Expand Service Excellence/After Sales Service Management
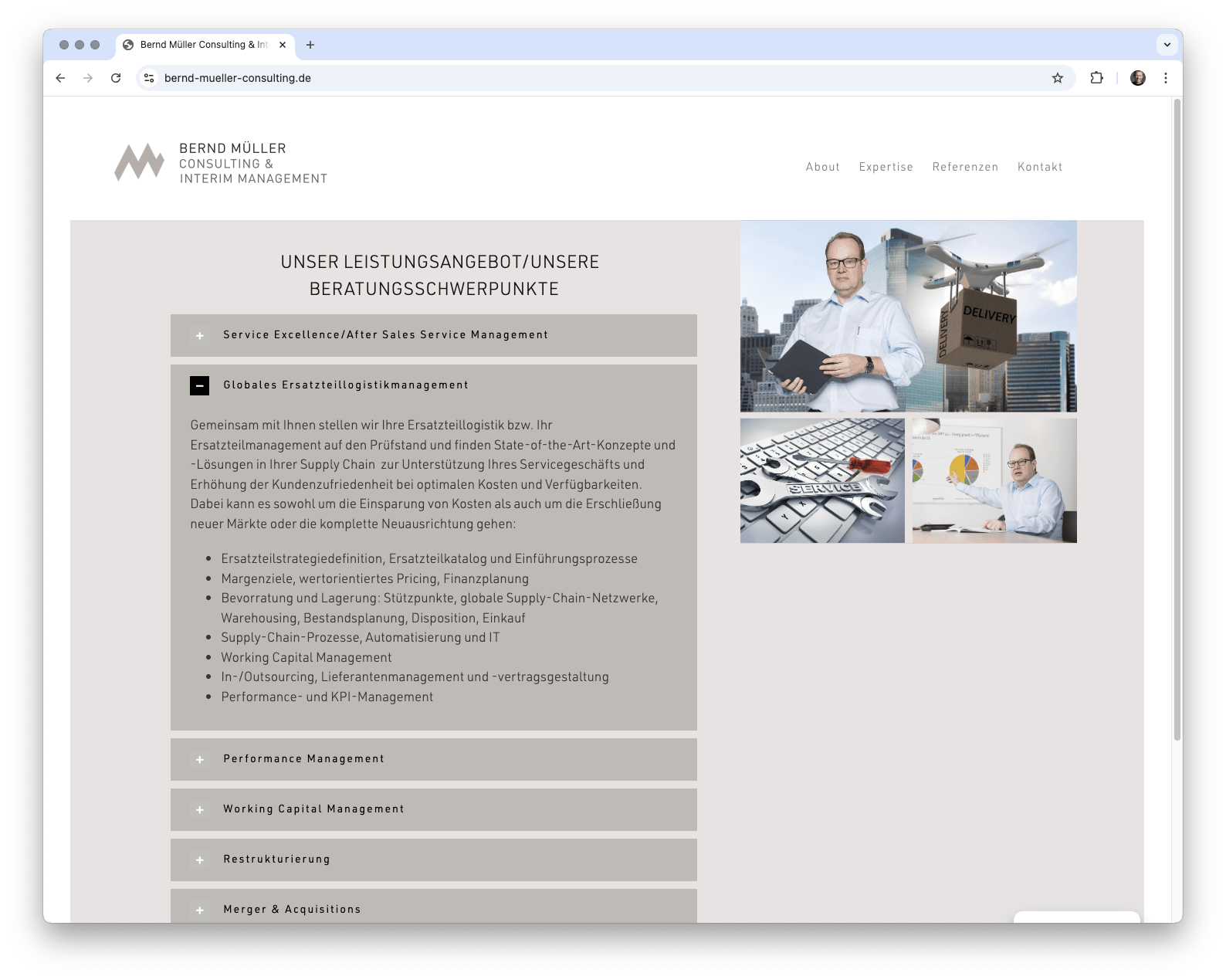Viewport: 1226px width, 980px height. (199, 335)
